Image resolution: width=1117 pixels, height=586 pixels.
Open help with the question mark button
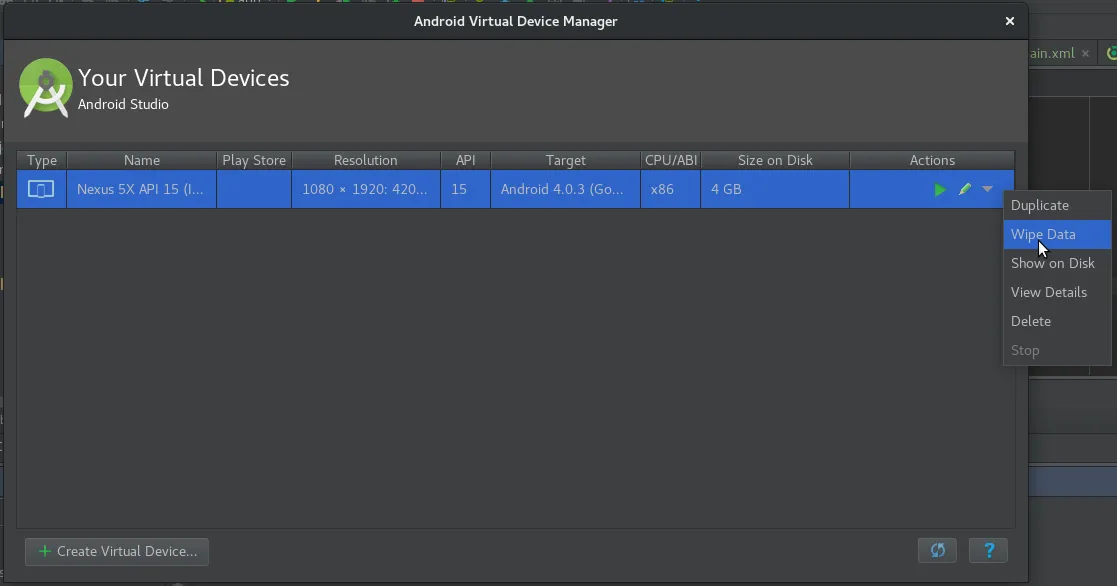click(x=989, y=550)
